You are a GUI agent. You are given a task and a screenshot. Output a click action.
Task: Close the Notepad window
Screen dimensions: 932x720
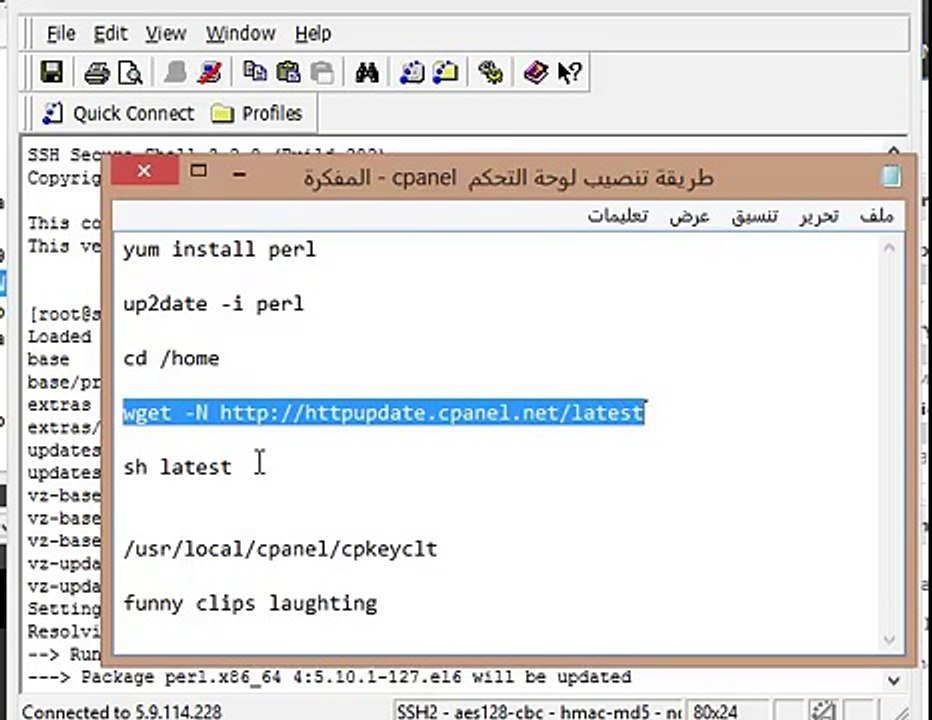[x=144, y=171]
